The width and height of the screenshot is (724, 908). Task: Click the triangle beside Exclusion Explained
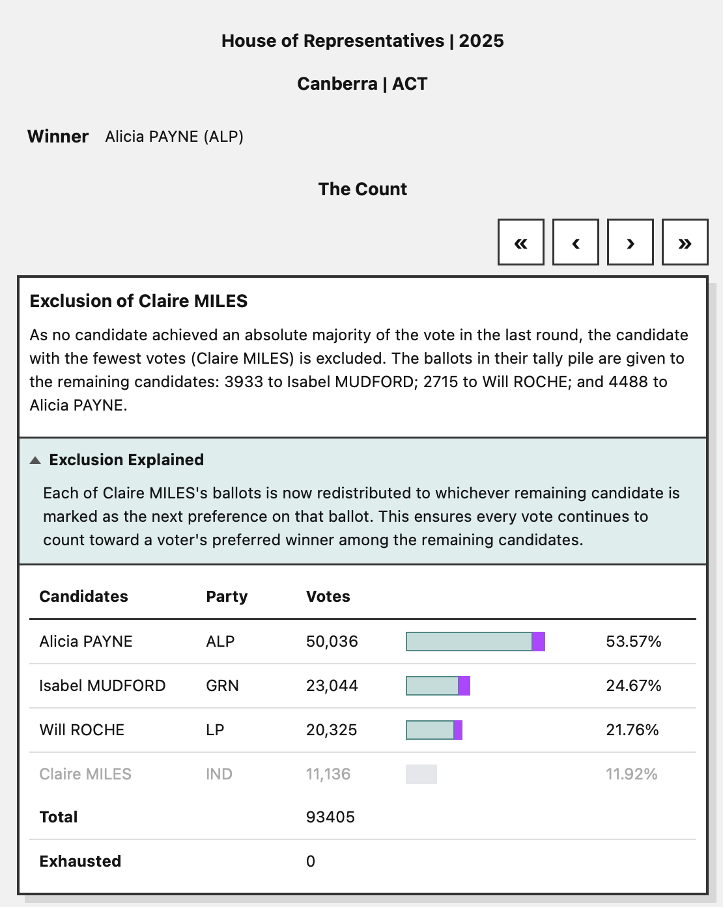point(36,460)
